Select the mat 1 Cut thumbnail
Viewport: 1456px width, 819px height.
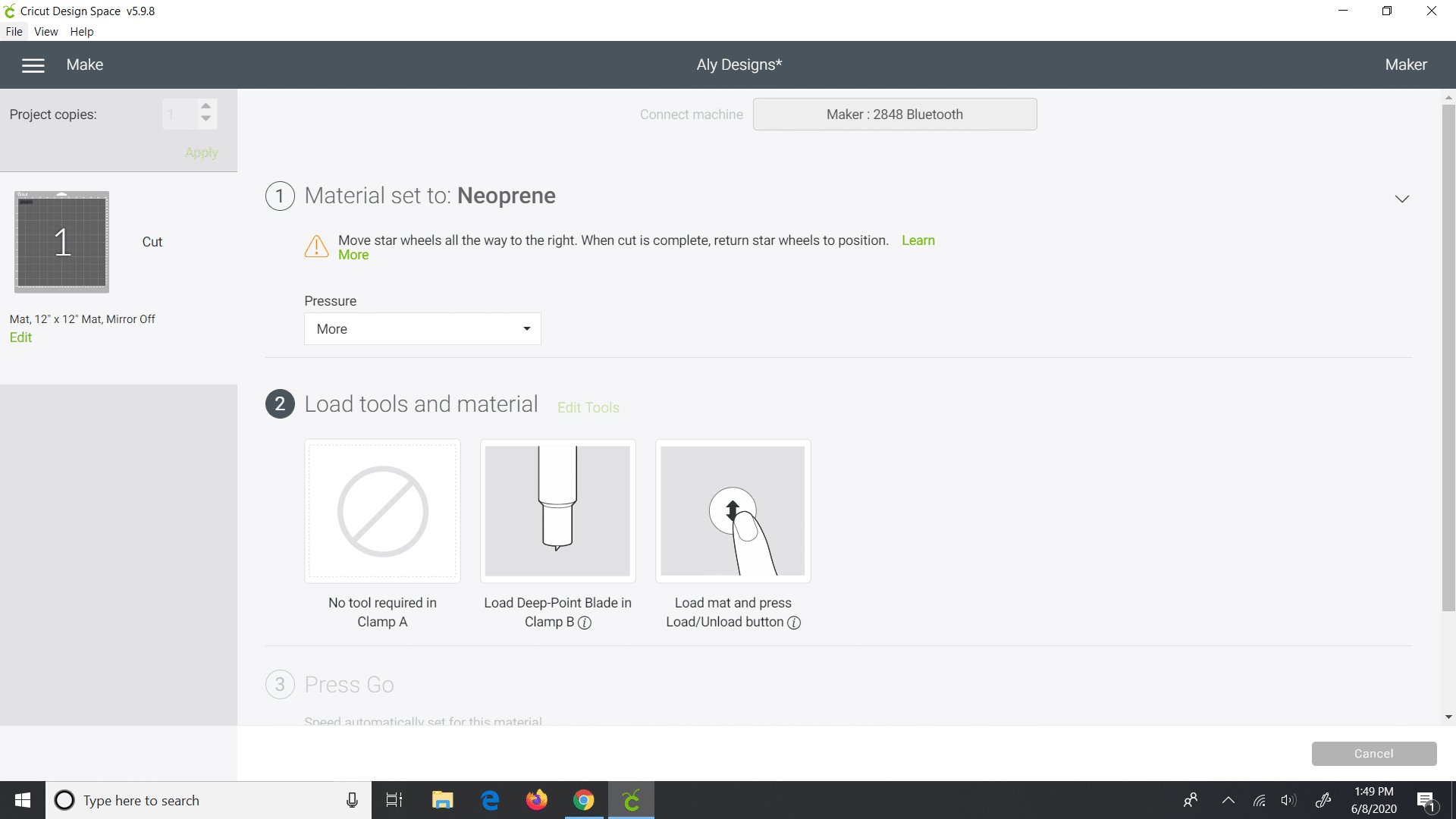[62, 242]
